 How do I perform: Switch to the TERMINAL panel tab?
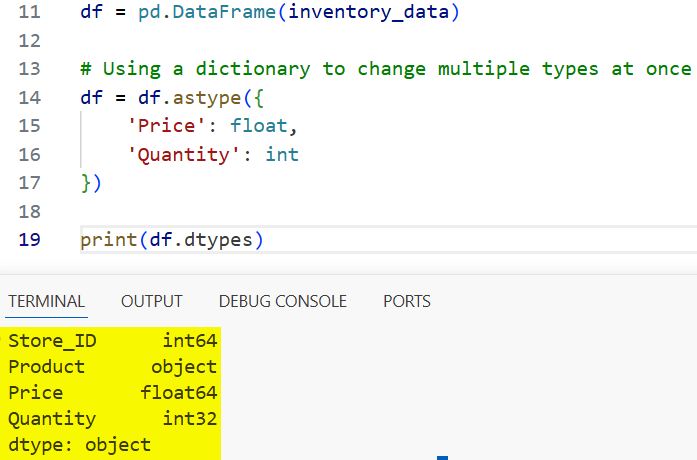point(46,301)
